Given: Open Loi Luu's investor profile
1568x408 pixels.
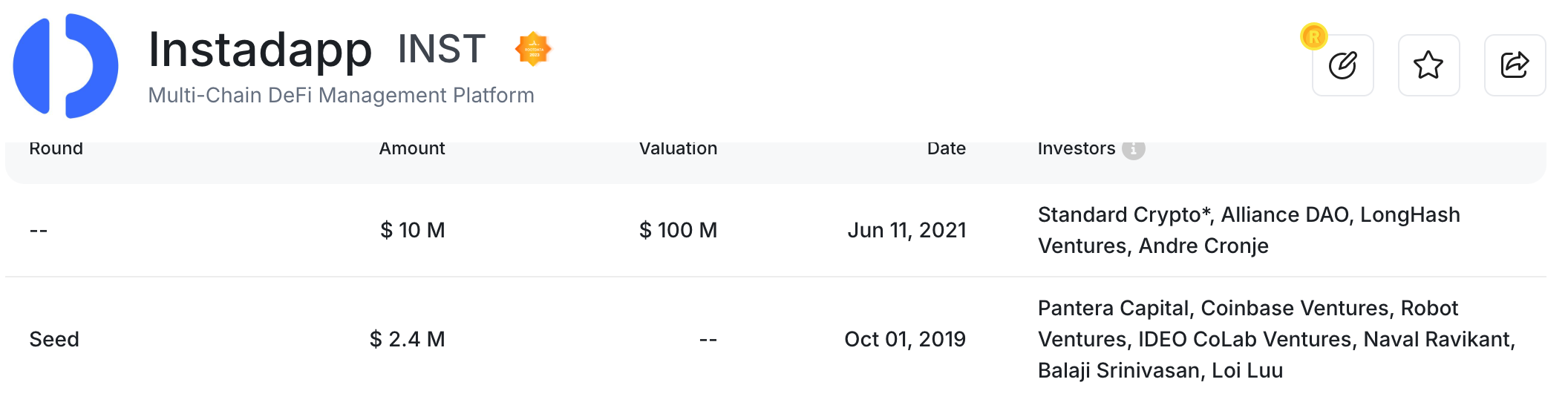Looking at the screenshot, I should 1247,371.
